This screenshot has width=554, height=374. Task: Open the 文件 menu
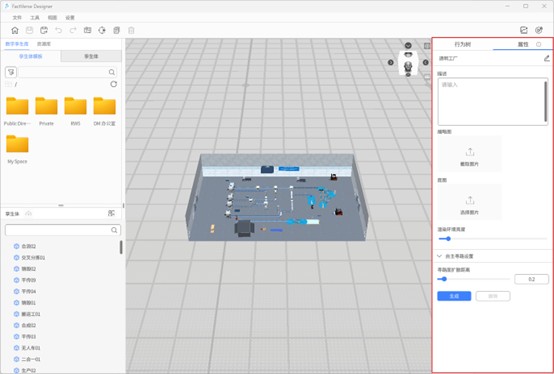[x=17, y=18]
